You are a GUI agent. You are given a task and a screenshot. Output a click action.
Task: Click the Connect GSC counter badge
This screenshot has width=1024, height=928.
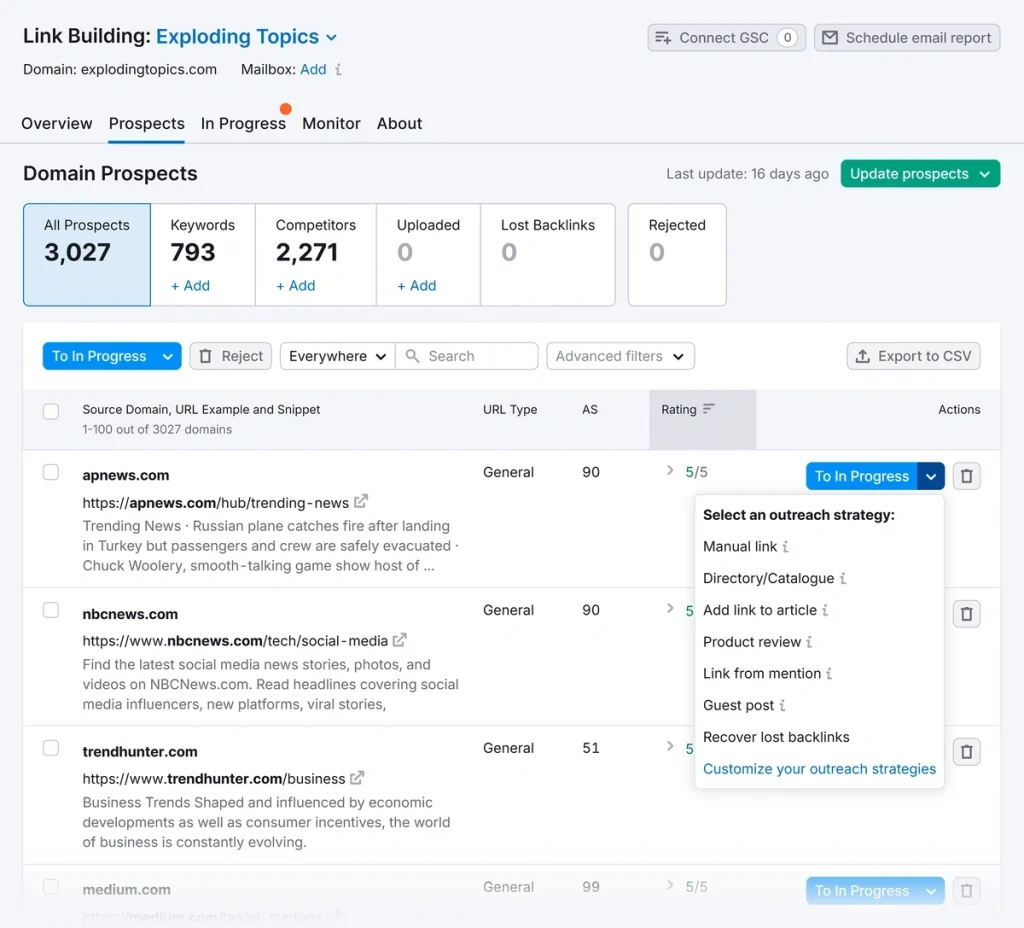coord(787,38)
